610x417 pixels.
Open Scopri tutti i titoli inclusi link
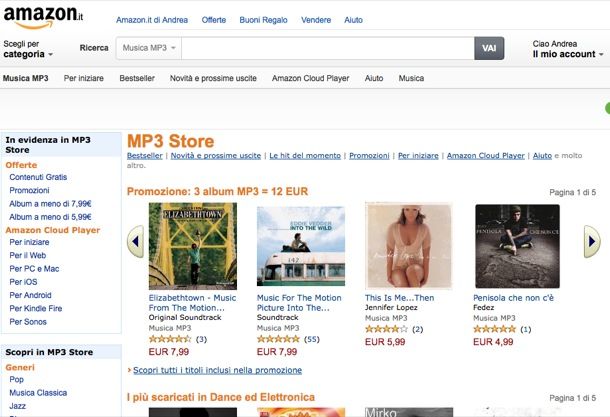217,370
